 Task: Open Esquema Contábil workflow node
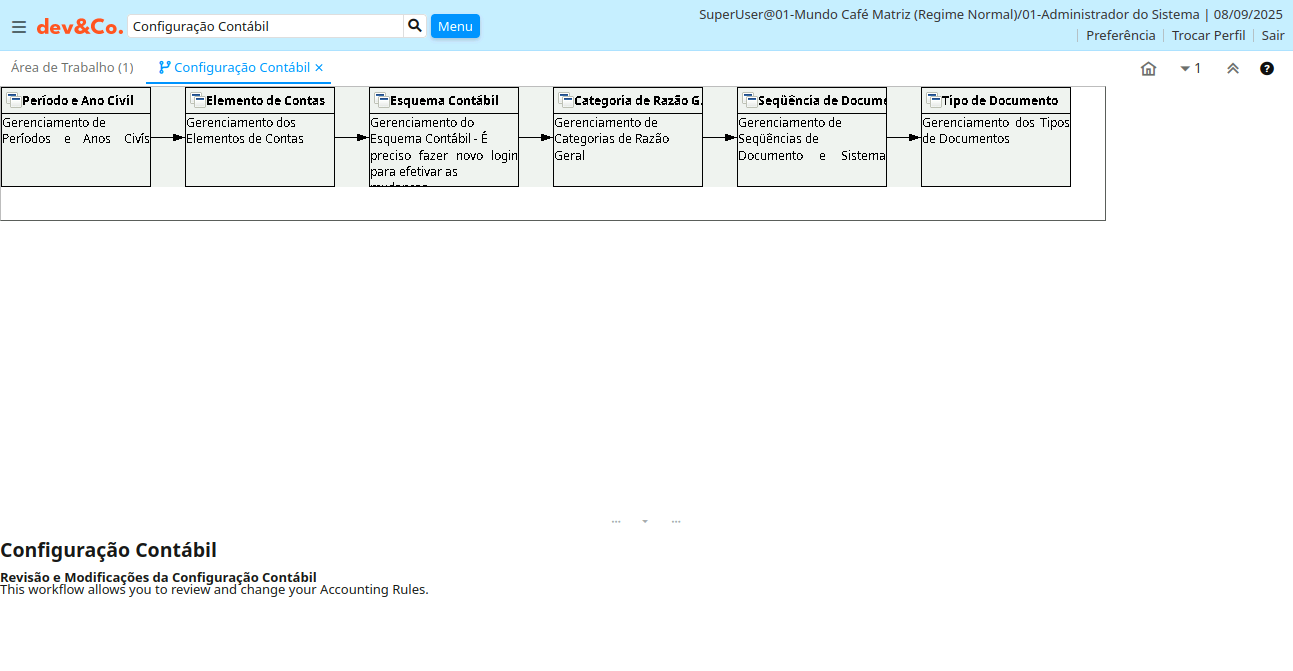[x=444, y=137]
